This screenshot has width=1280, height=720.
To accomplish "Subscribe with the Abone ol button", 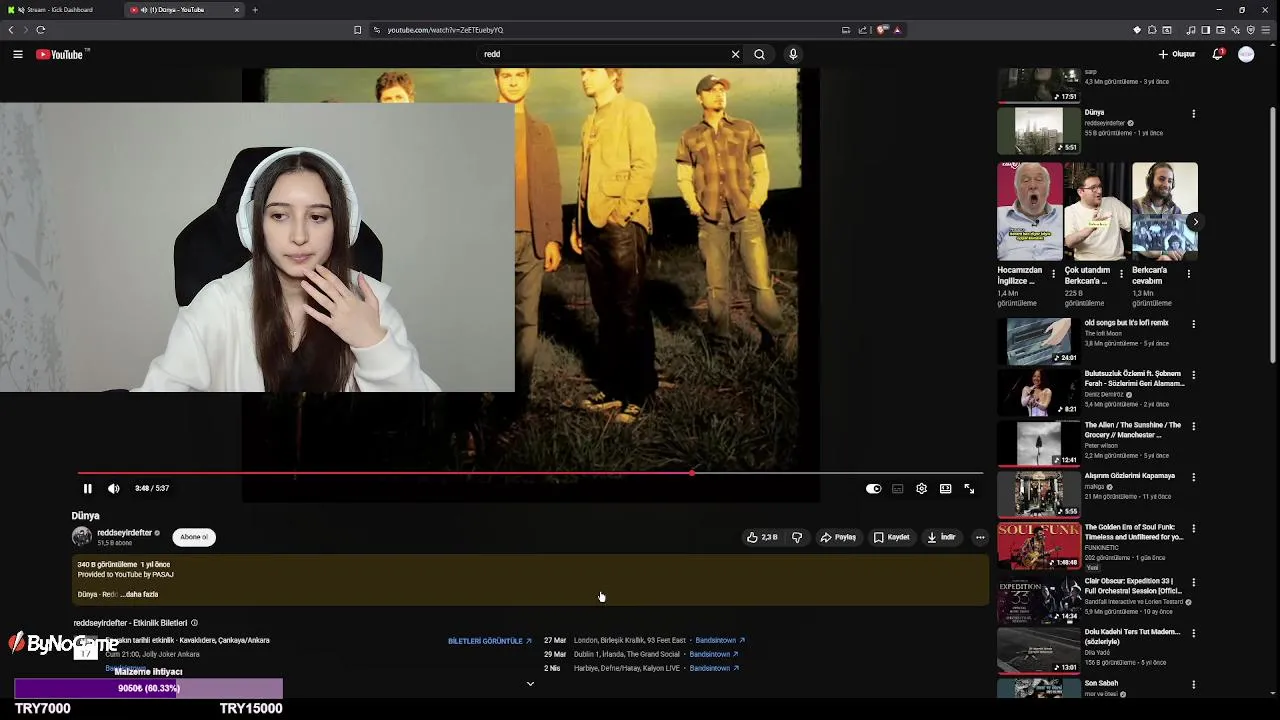I will [x=194, y=537].
